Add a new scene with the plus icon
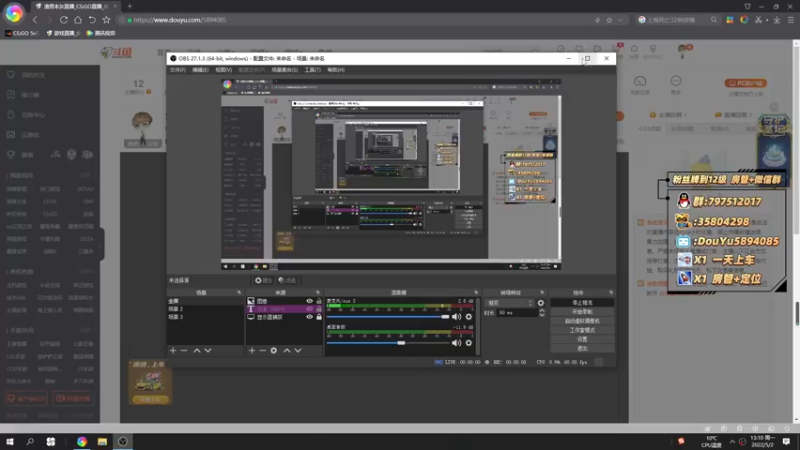The image size is (800, 450). (x=173, y=351)
